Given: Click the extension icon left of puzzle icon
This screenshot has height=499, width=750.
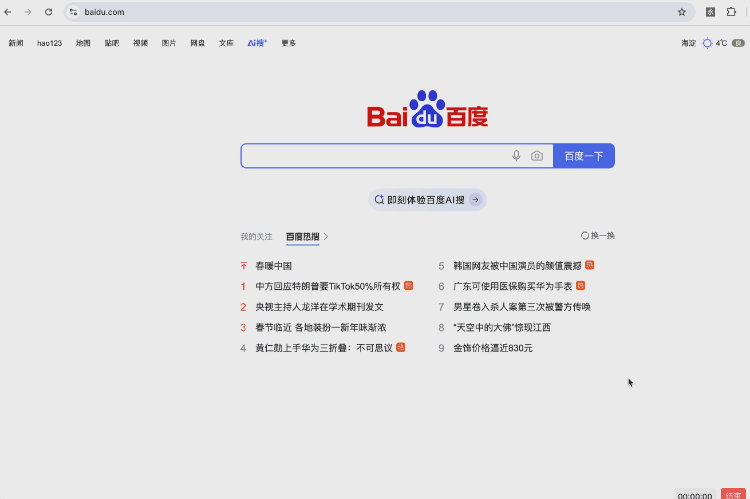Looking at the screenshot, I should click(710, 12).
